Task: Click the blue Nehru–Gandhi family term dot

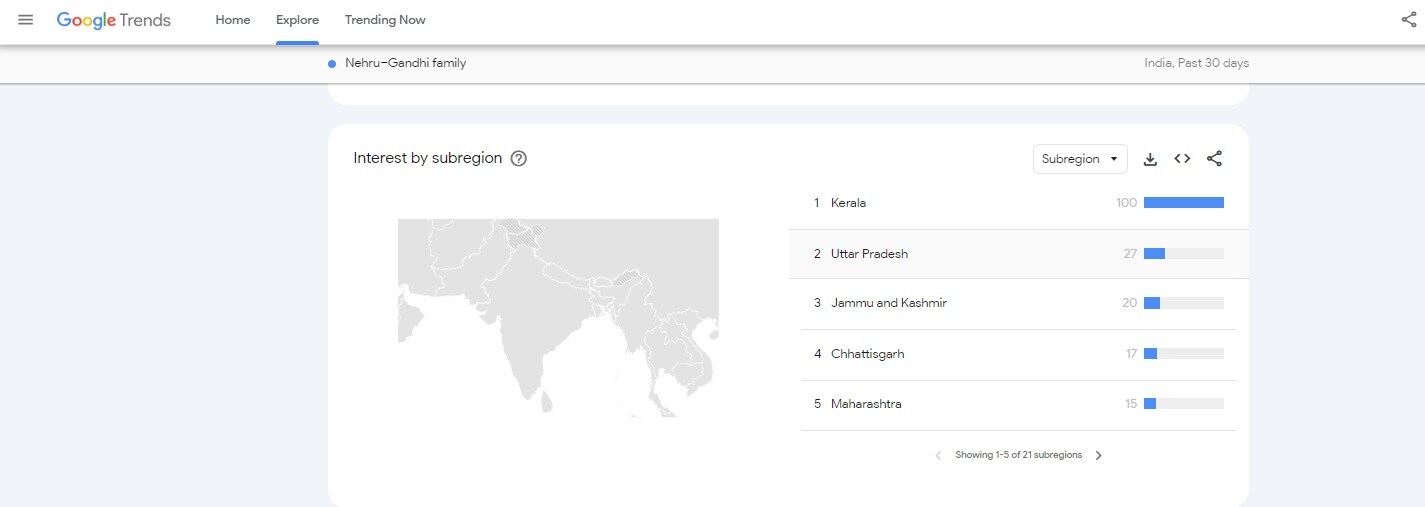Action: pos(332,64)
